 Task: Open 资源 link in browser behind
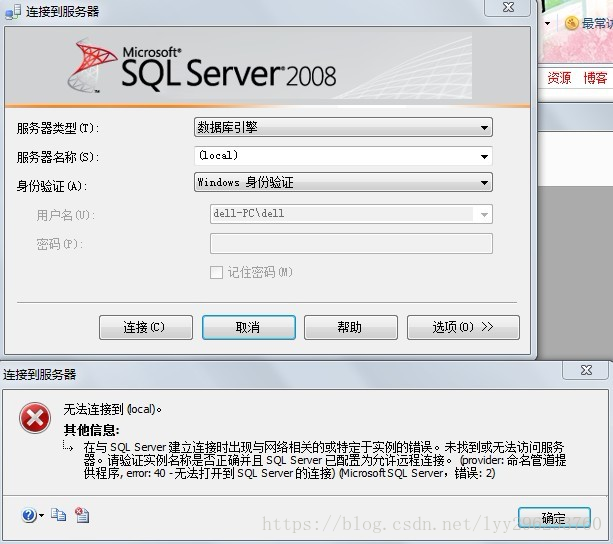click(x=559, y=78)
